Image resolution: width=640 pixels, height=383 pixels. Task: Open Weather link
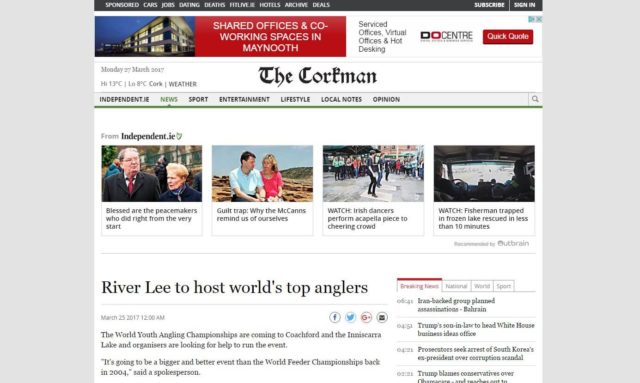coord(182,84)
